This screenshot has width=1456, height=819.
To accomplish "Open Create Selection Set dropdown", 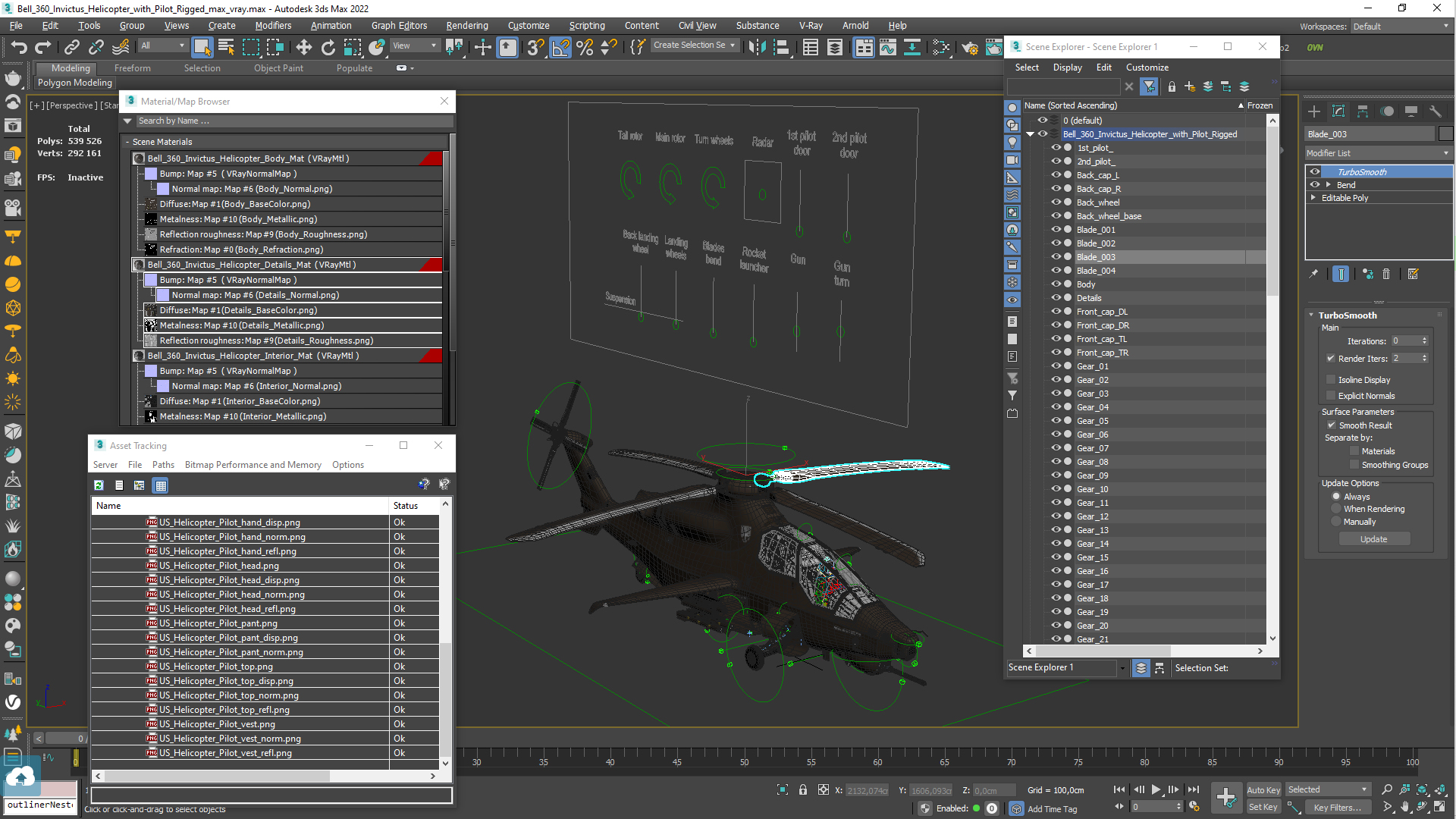I will [x=694, y=45].
